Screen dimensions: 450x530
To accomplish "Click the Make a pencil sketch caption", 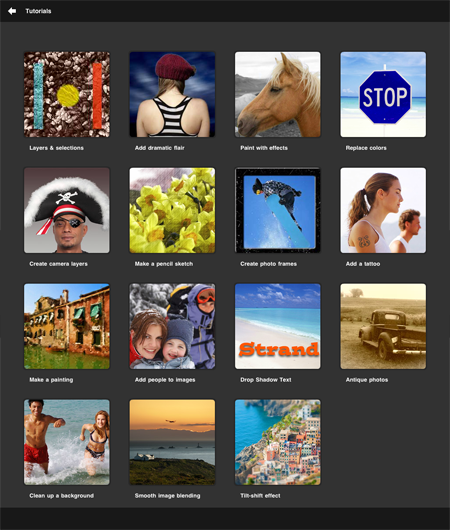I will coord(164,264).
